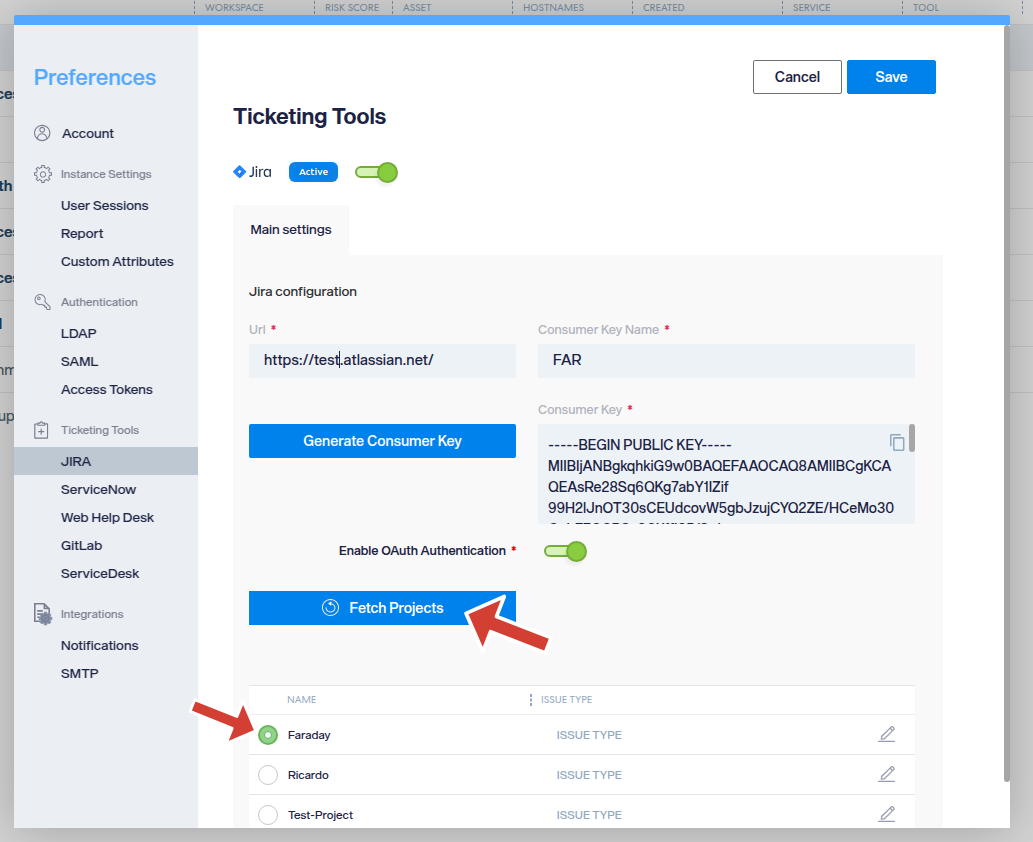Click into the Jira Url field
1033x842 pixels.
pos(382,360)
